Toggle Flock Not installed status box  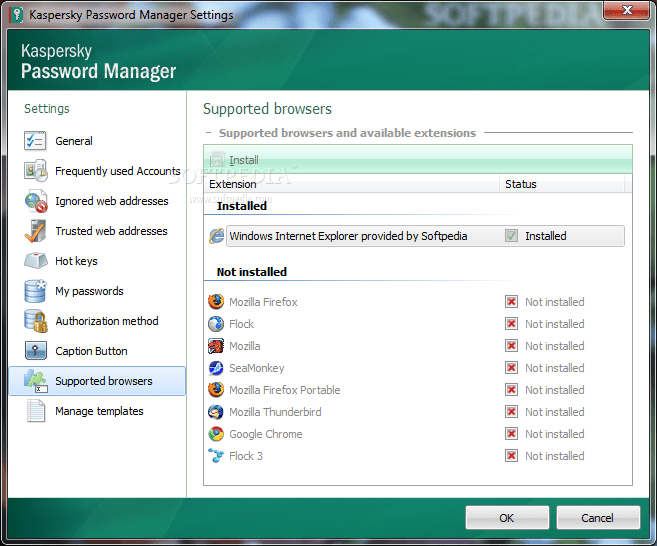tap(511, 324)
